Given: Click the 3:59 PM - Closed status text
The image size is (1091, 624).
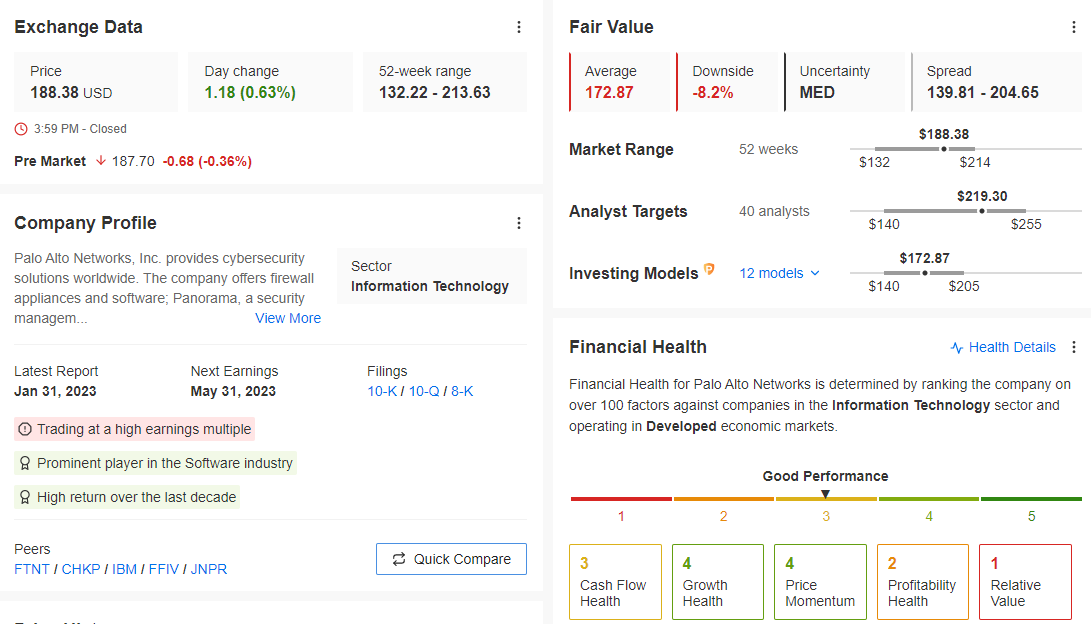Looking at the screenshot, I should pyautogui.click(x=80, y=129).
